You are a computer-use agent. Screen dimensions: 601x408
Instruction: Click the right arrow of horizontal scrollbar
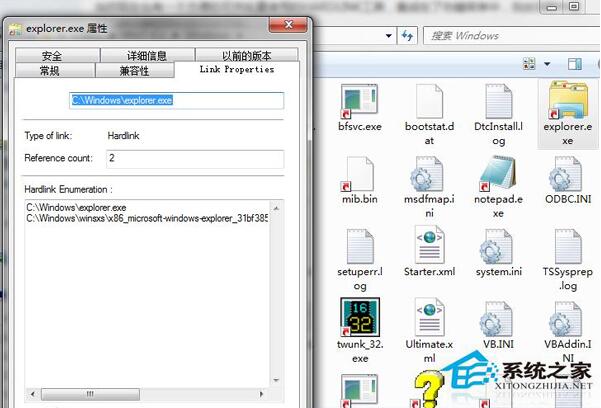[x=262, y=394]
